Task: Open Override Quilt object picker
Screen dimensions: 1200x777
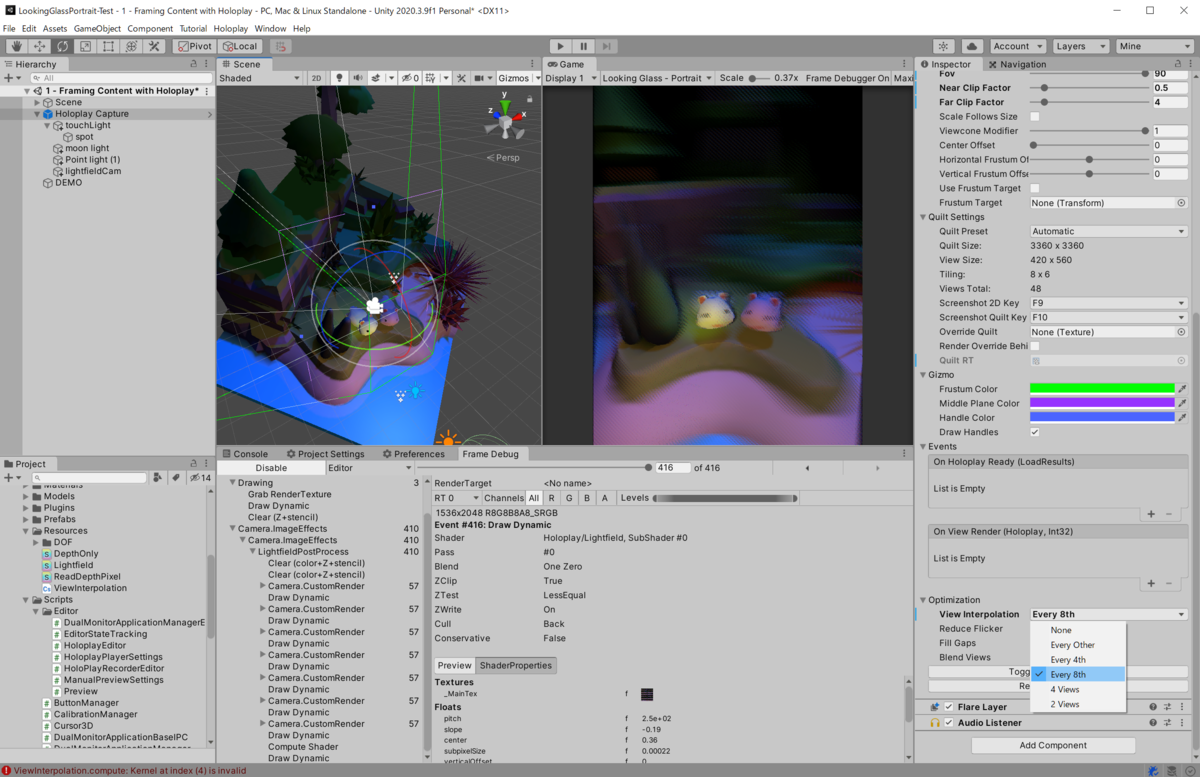Action: coord(1181,332)
